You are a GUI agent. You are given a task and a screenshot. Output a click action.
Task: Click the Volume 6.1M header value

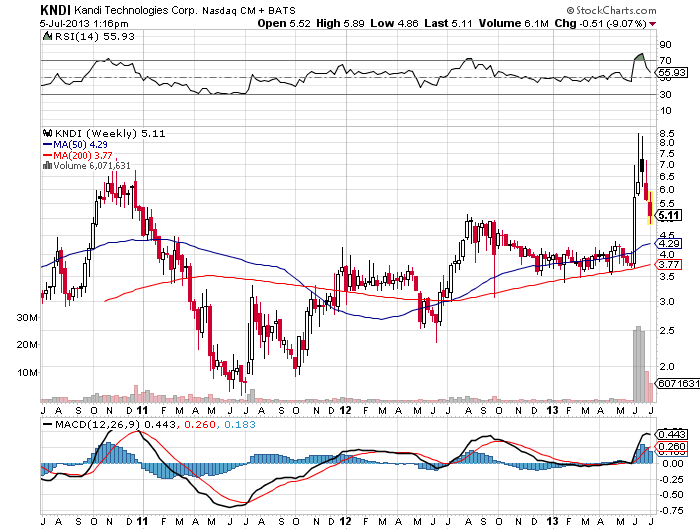pos(513,23)
